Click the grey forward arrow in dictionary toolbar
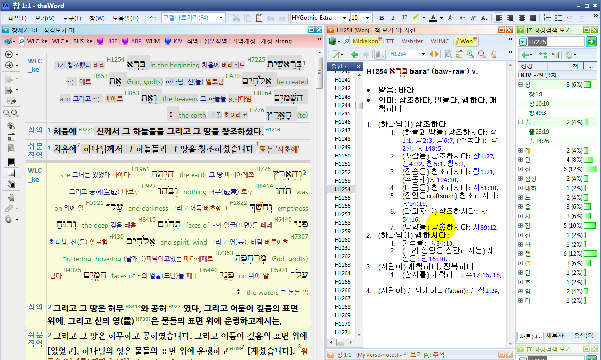The image size is (601, 360). click(366, 54)
